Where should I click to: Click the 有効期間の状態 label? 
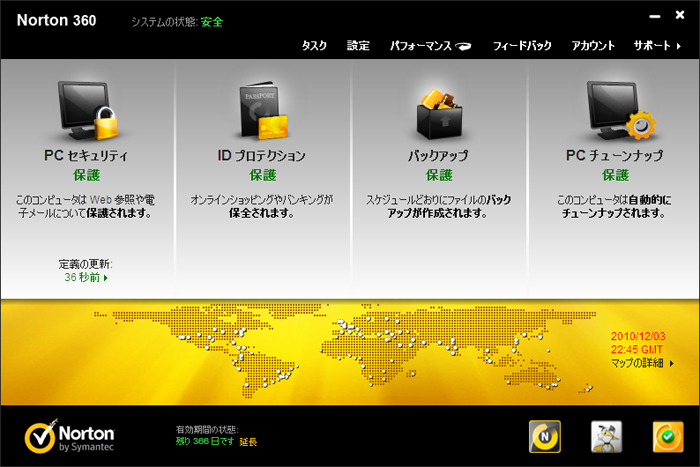point(207,430)
